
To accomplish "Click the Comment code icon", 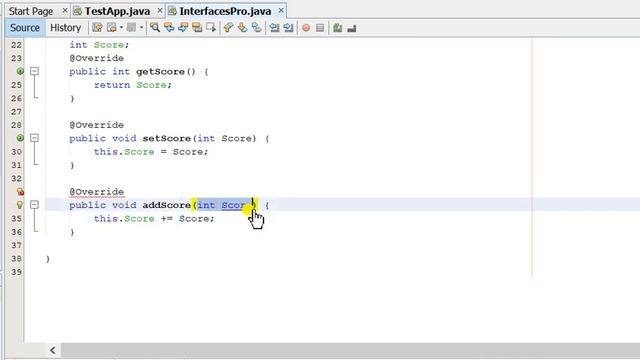I will 338,28.
